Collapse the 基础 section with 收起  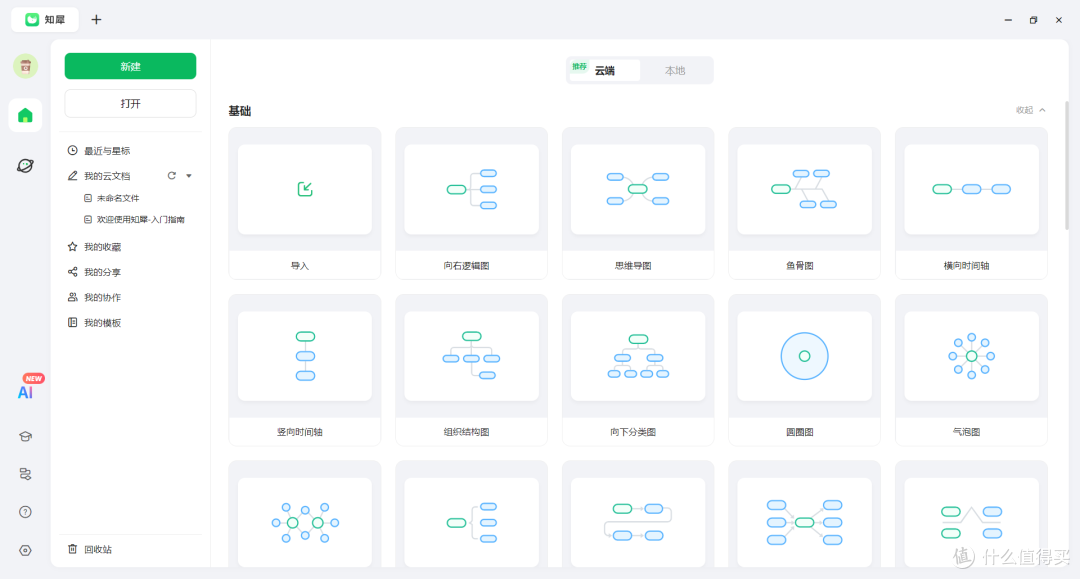click(1030, 110)
